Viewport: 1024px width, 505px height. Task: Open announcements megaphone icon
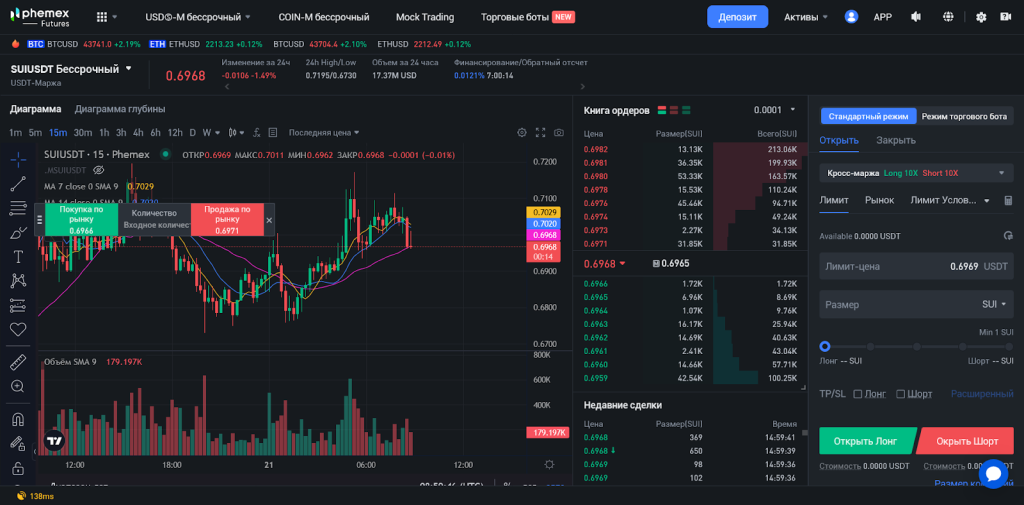(x=917, y=17)
